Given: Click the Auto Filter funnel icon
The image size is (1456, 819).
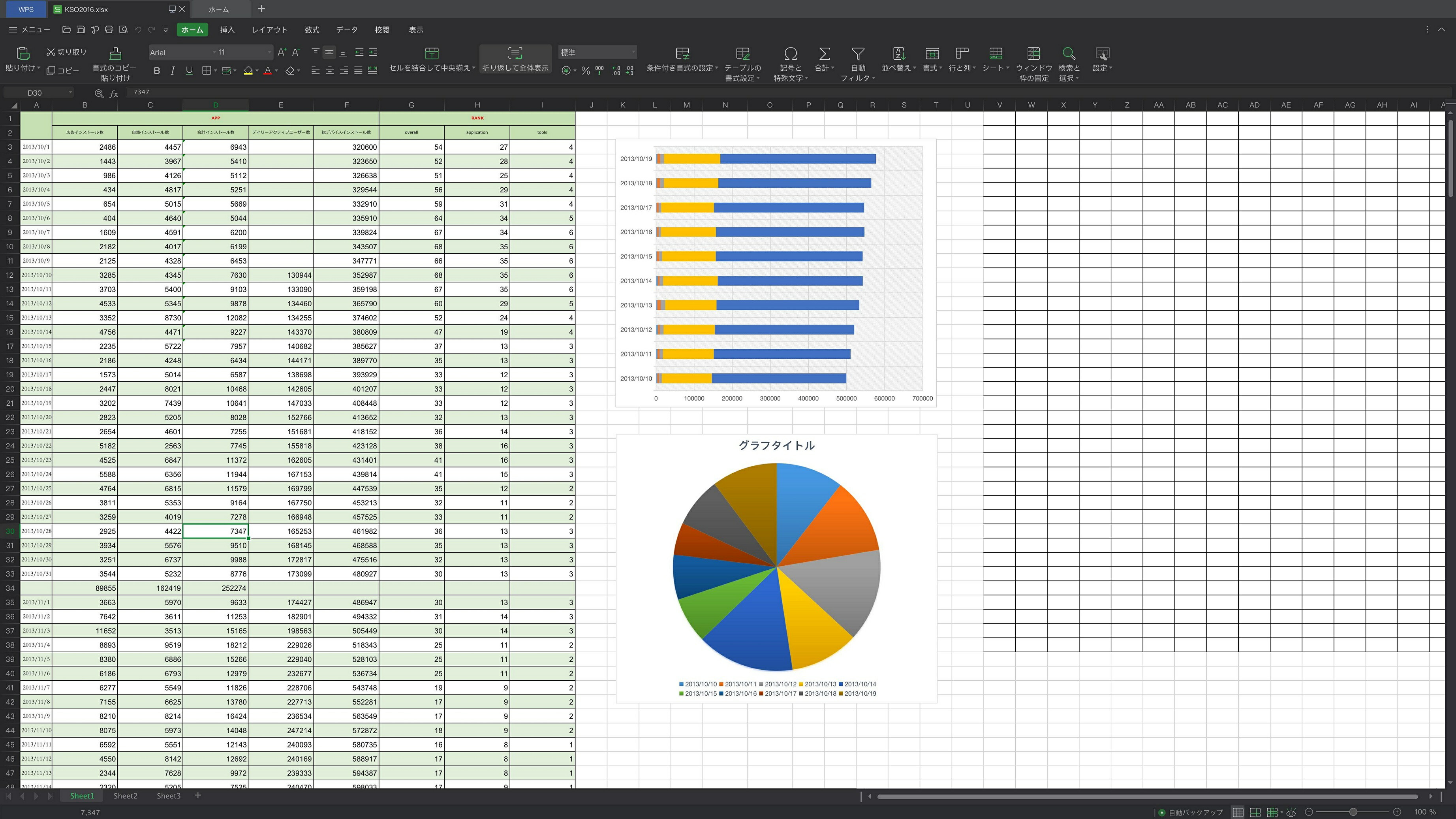Looking at the screenshot, I should point(858,54).
